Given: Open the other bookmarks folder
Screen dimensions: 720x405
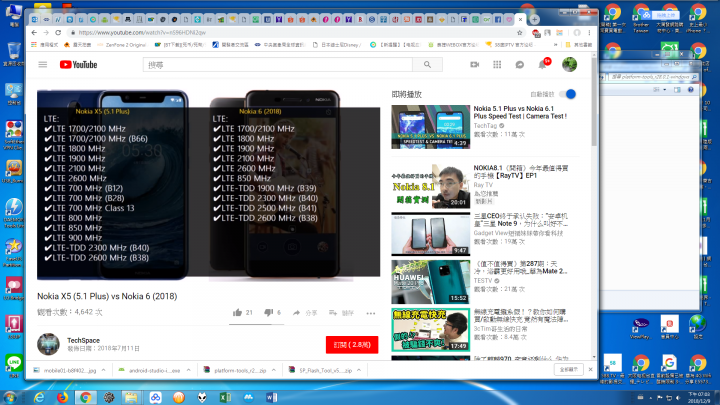Looking at the screenshot, I should tap(579, 45).
